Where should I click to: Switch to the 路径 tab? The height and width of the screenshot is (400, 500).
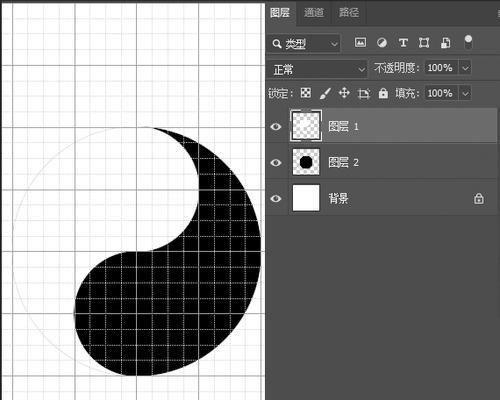[x=349, y=13]
